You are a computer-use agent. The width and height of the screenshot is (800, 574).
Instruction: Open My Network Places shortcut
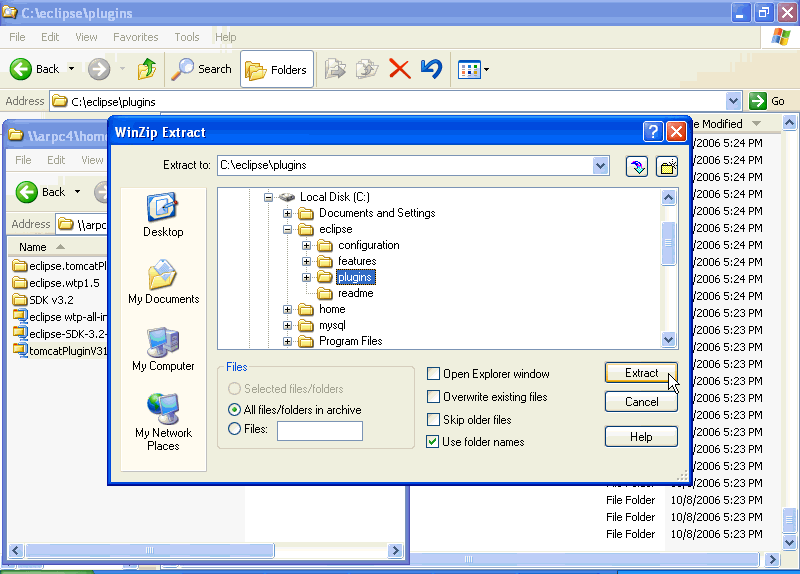tap(163, 408)
